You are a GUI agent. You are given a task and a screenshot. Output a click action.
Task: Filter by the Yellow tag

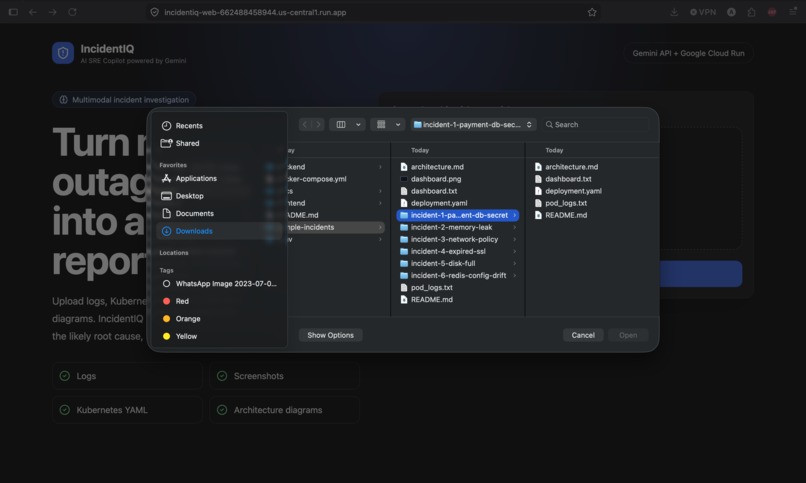pyautogui.click(x=180, y=336)
